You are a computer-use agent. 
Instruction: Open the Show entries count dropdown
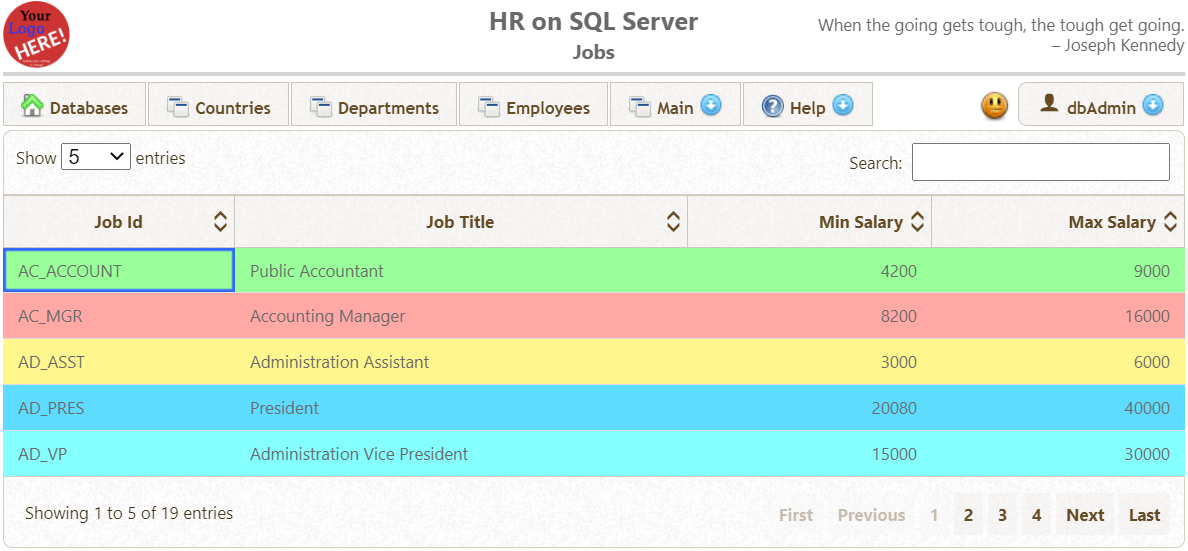(x=96, y=157)
